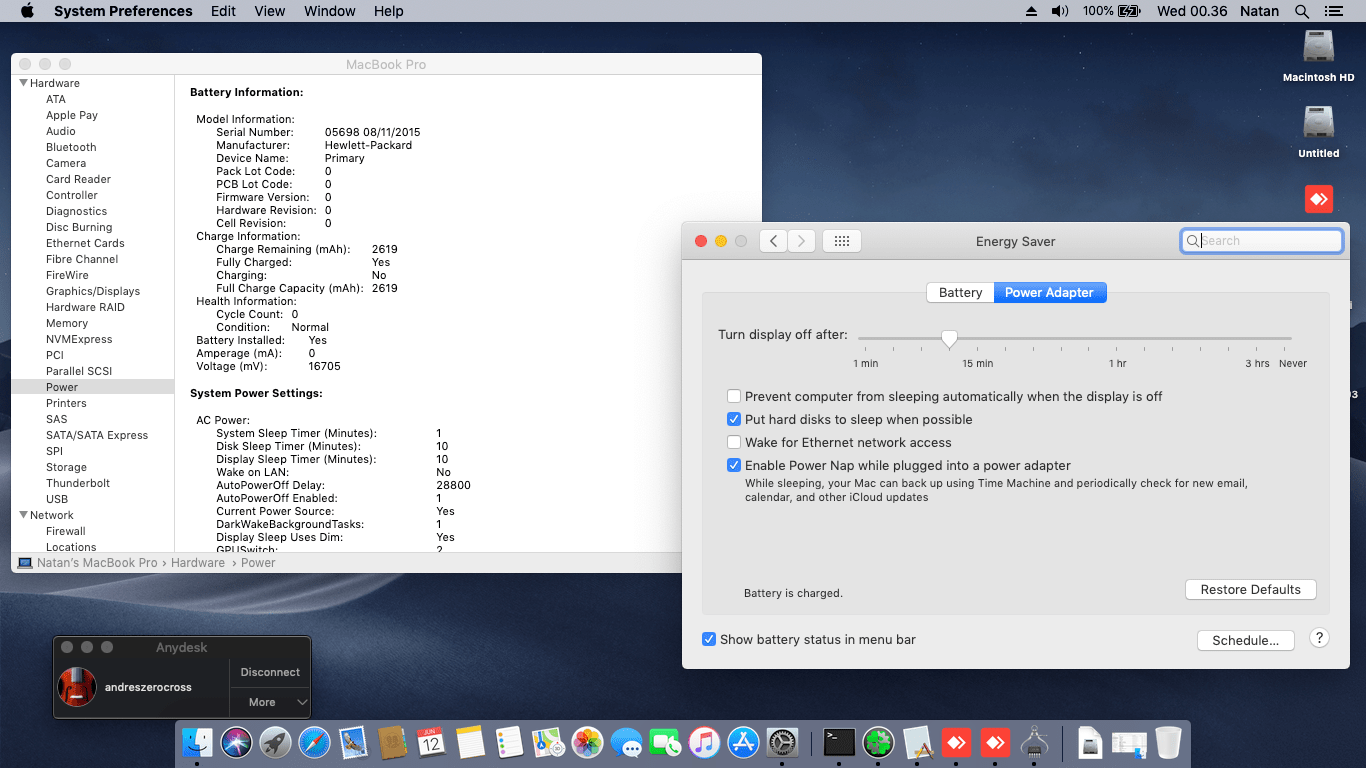Disable Power Nap while plugged in

click(x=735, y=465)
